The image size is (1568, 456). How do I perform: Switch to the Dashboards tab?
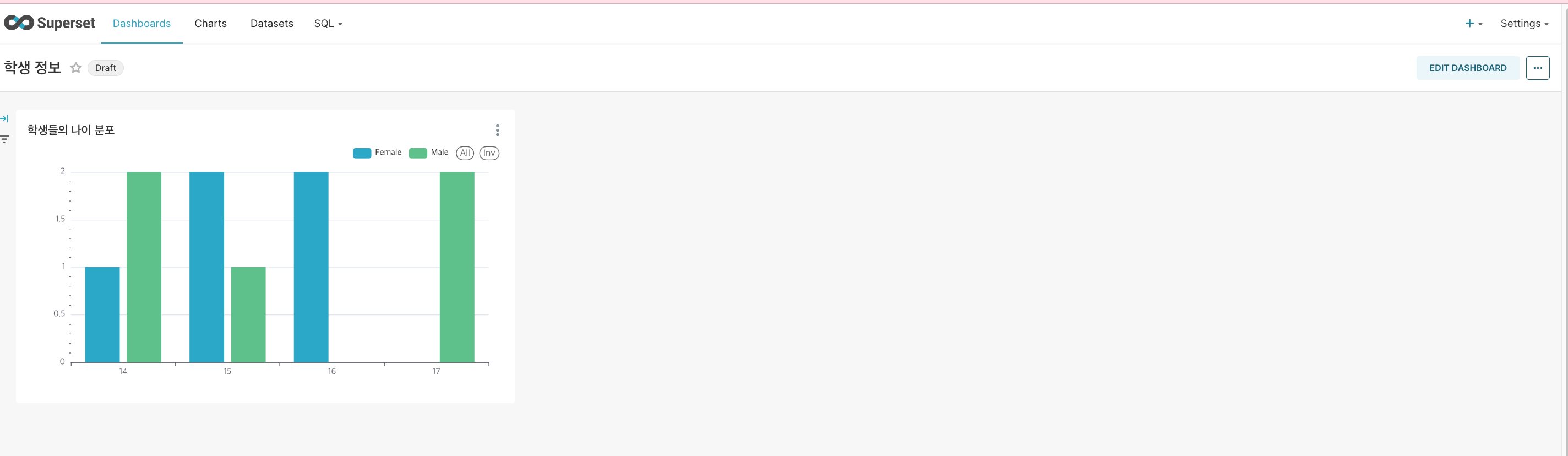click(141, 23)
